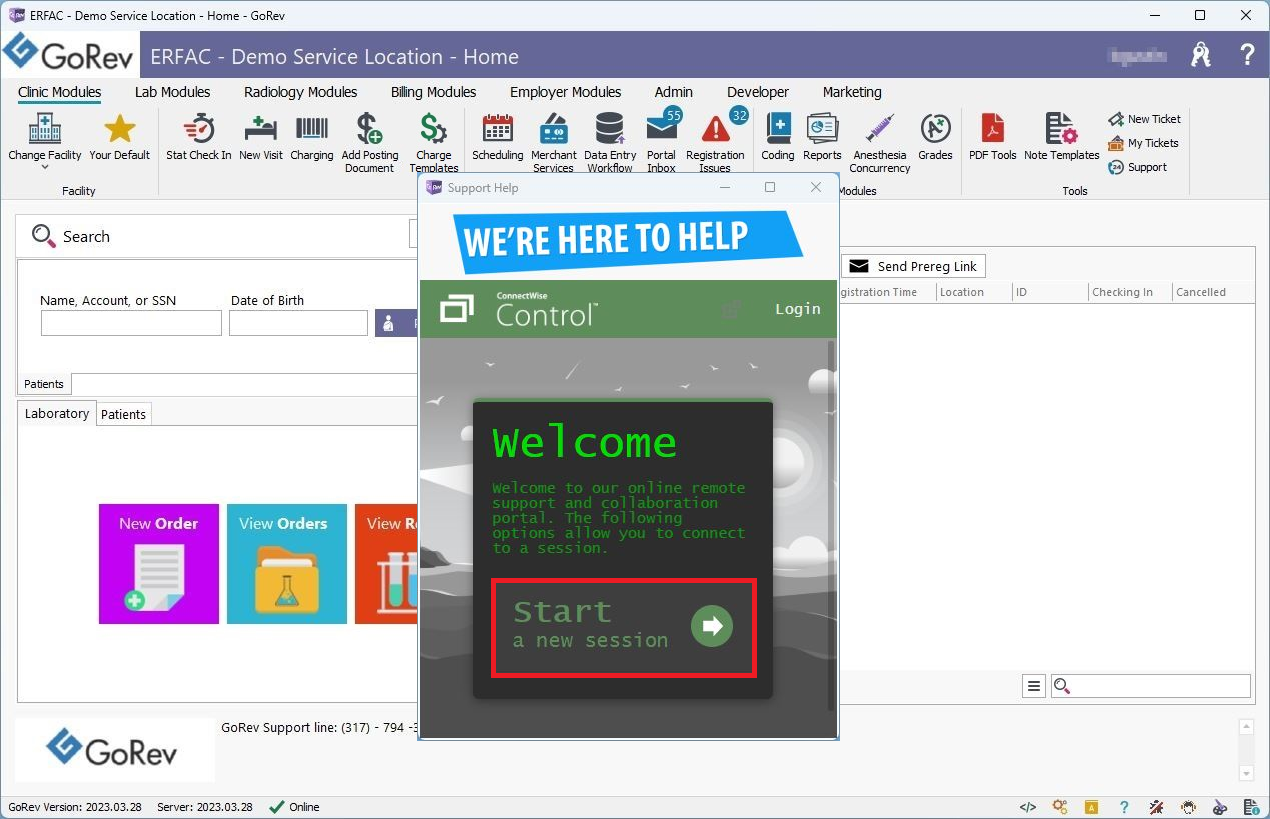
Task: Open the hamburger menu beside the grid search
Action: [x=1034, y=686]
